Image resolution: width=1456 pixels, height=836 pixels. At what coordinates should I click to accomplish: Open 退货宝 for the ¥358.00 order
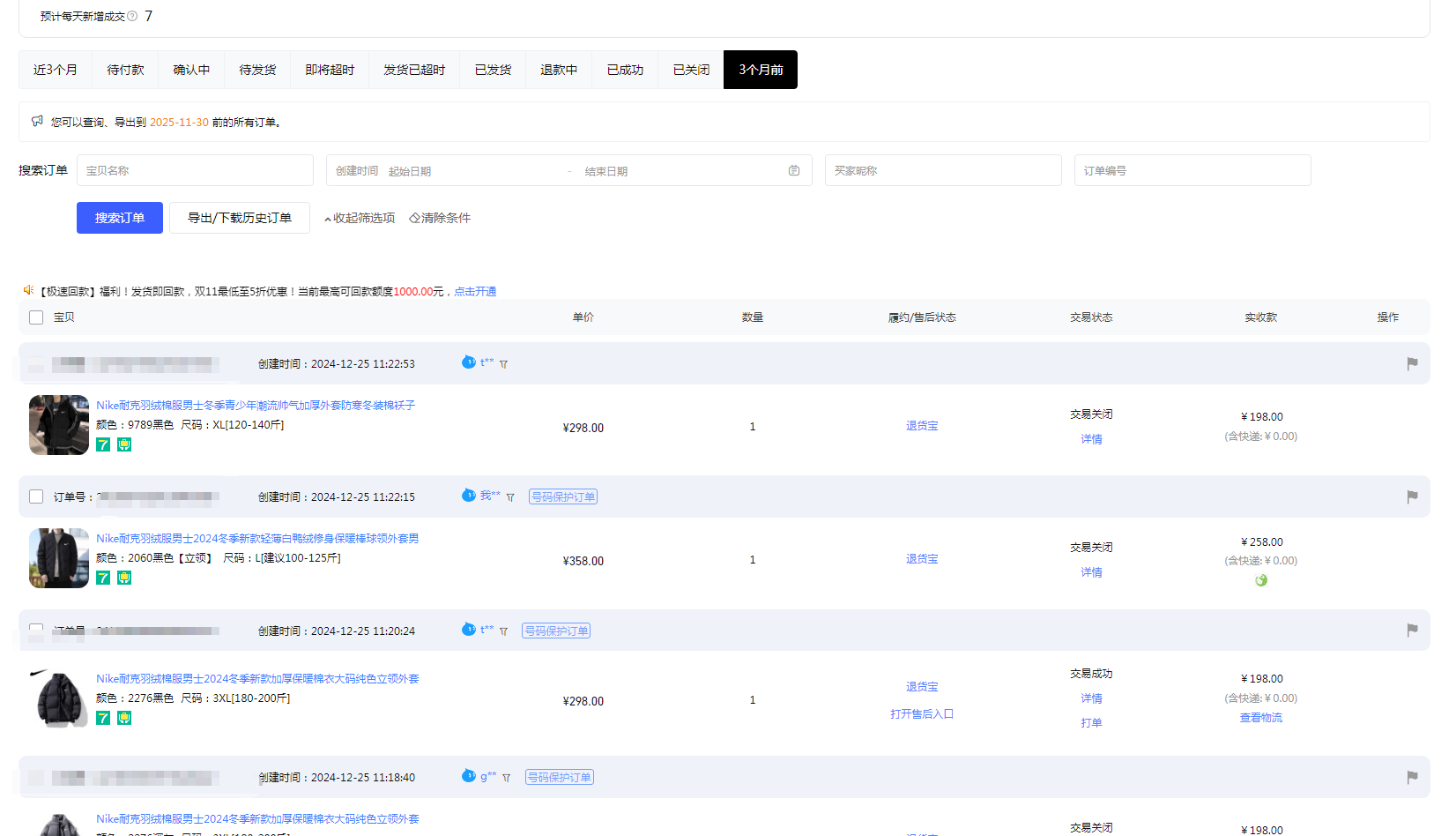click(x=922, y=559)
